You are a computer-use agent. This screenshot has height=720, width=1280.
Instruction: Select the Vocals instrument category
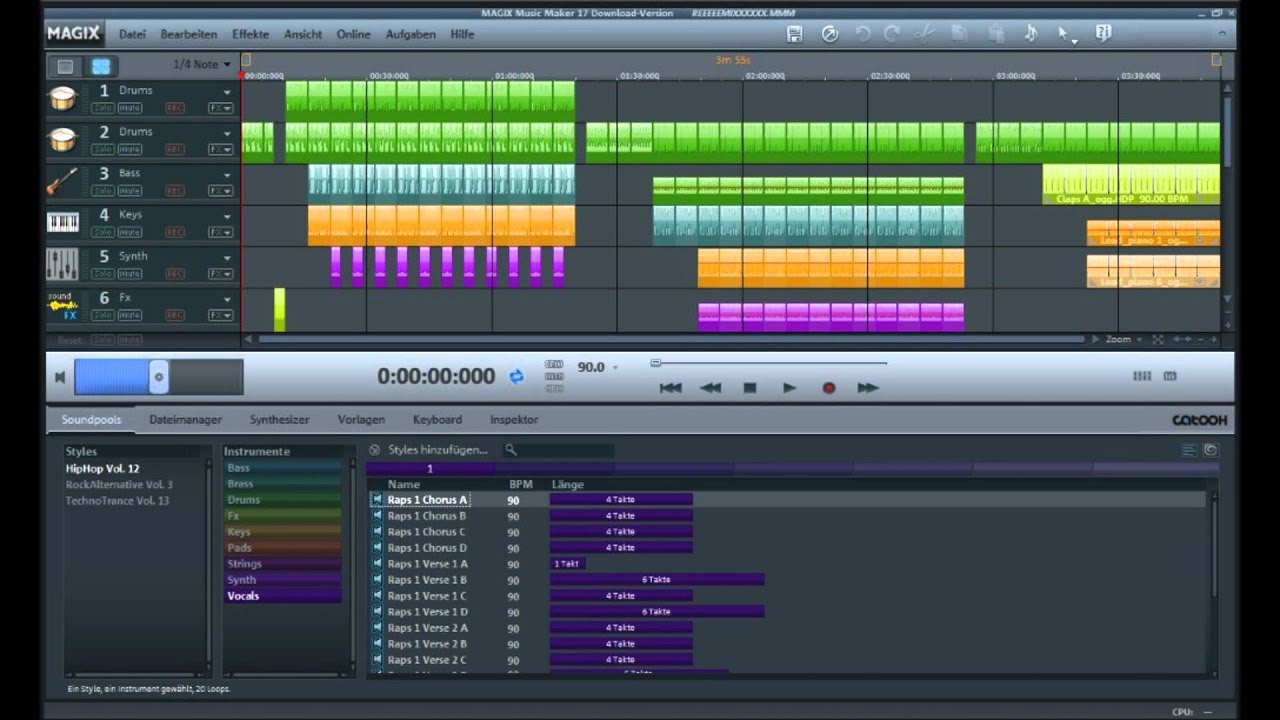click(284, 596)
